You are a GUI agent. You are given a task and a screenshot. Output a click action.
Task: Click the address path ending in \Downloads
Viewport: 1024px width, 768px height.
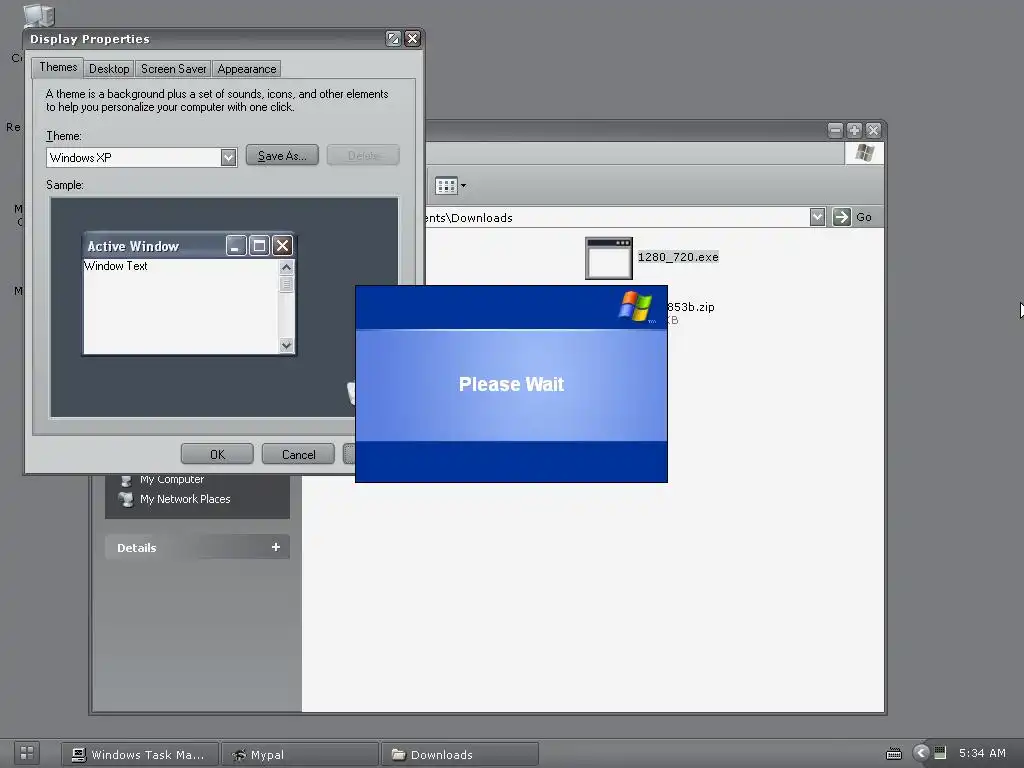click(469, 217)
